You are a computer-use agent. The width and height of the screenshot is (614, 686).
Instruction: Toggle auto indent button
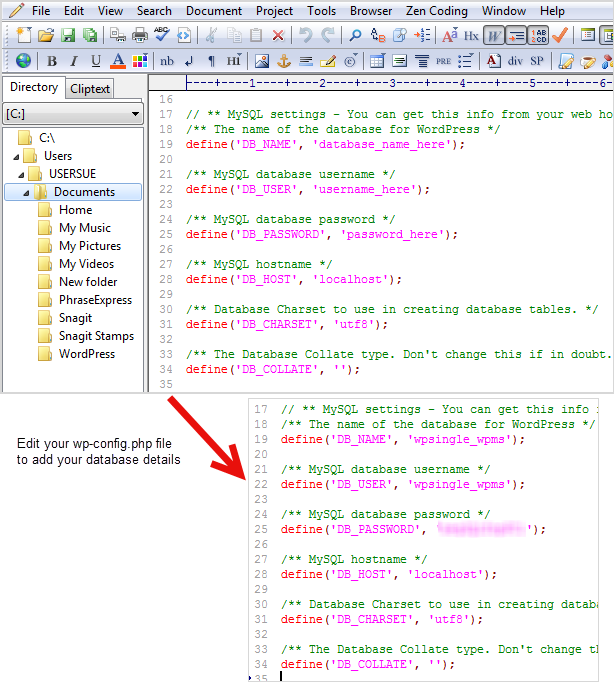click(x=516, y=35)
